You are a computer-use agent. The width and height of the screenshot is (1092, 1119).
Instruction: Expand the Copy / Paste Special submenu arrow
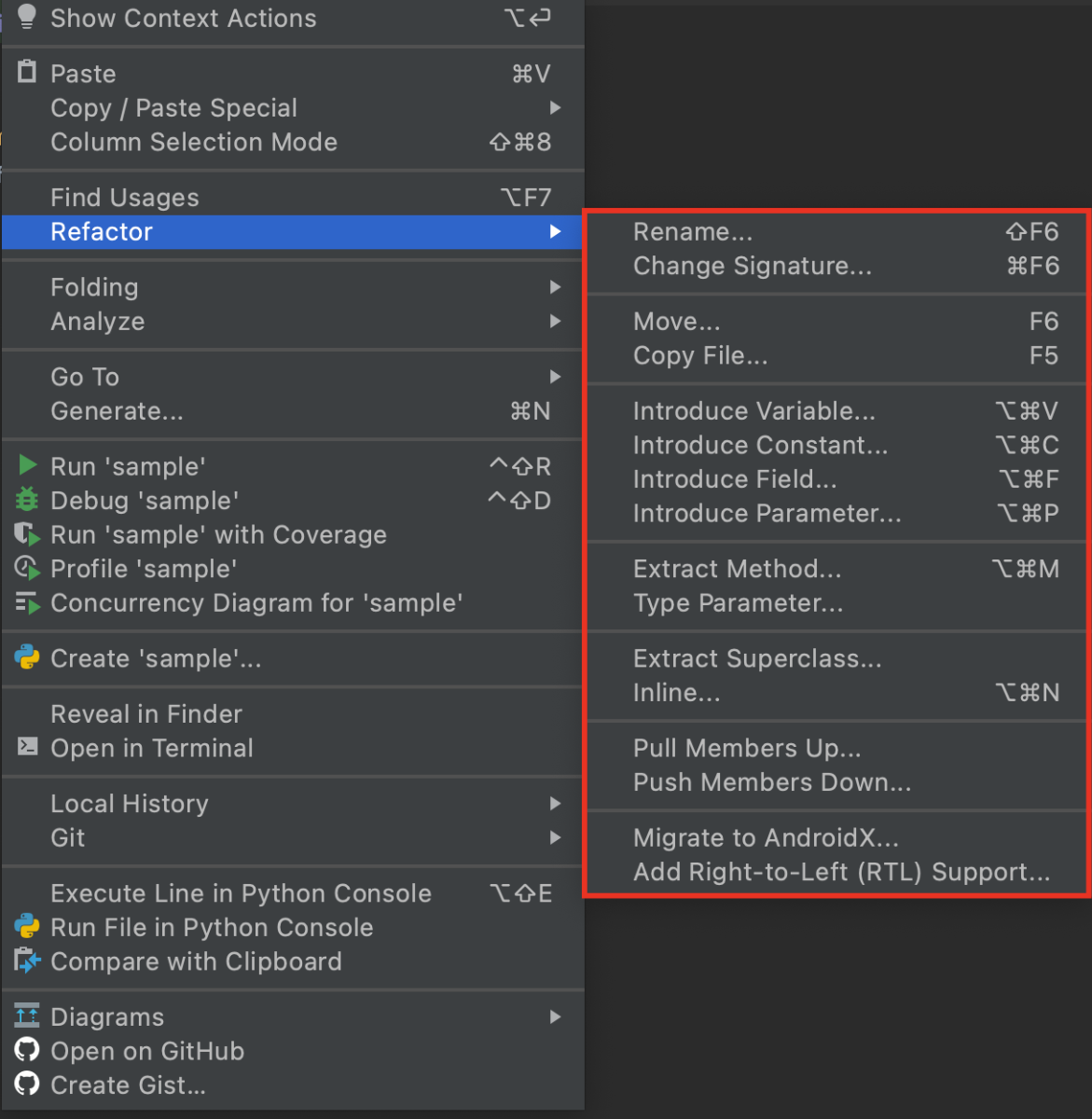click(x=555, y=107)
